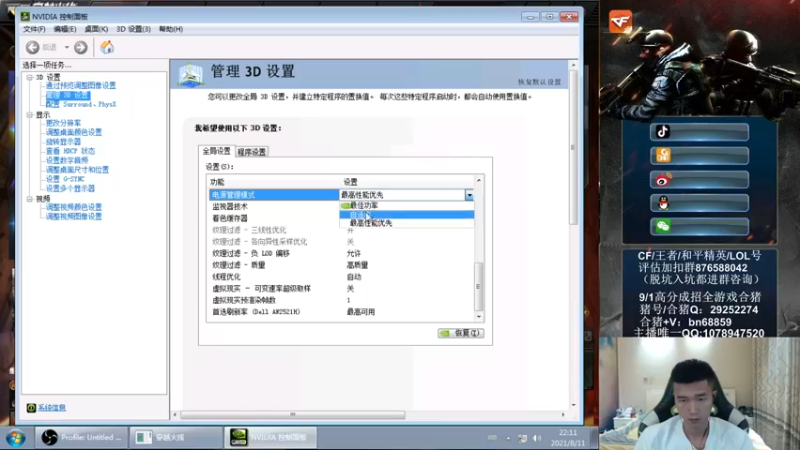Open the volume icon in system tray

(537, 438)
